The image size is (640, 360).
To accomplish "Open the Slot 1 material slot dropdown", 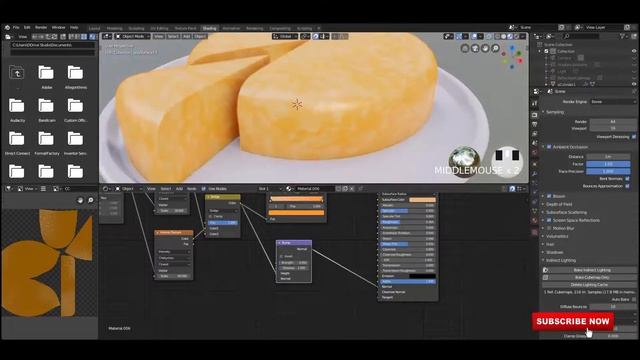I will (x=270, y=189).
